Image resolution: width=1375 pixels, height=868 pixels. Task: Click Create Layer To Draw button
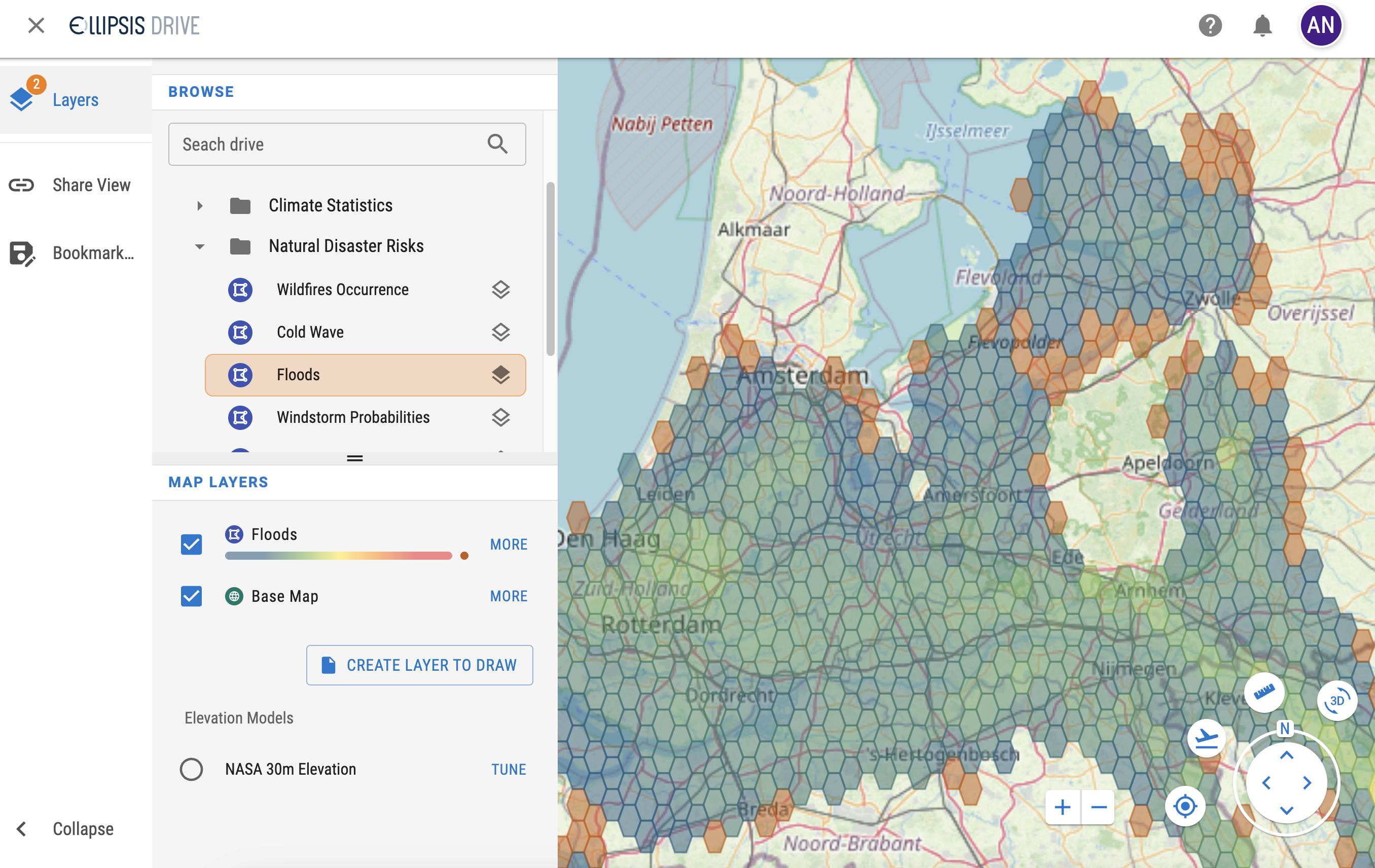tap(420, 665)
